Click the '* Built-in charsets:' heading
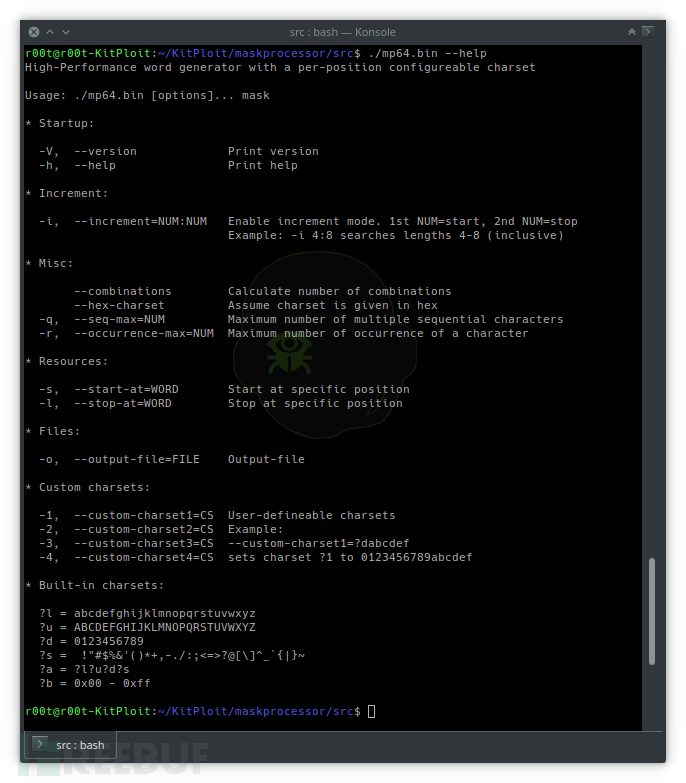Screen dimensions: 686x783 point(94,585)
